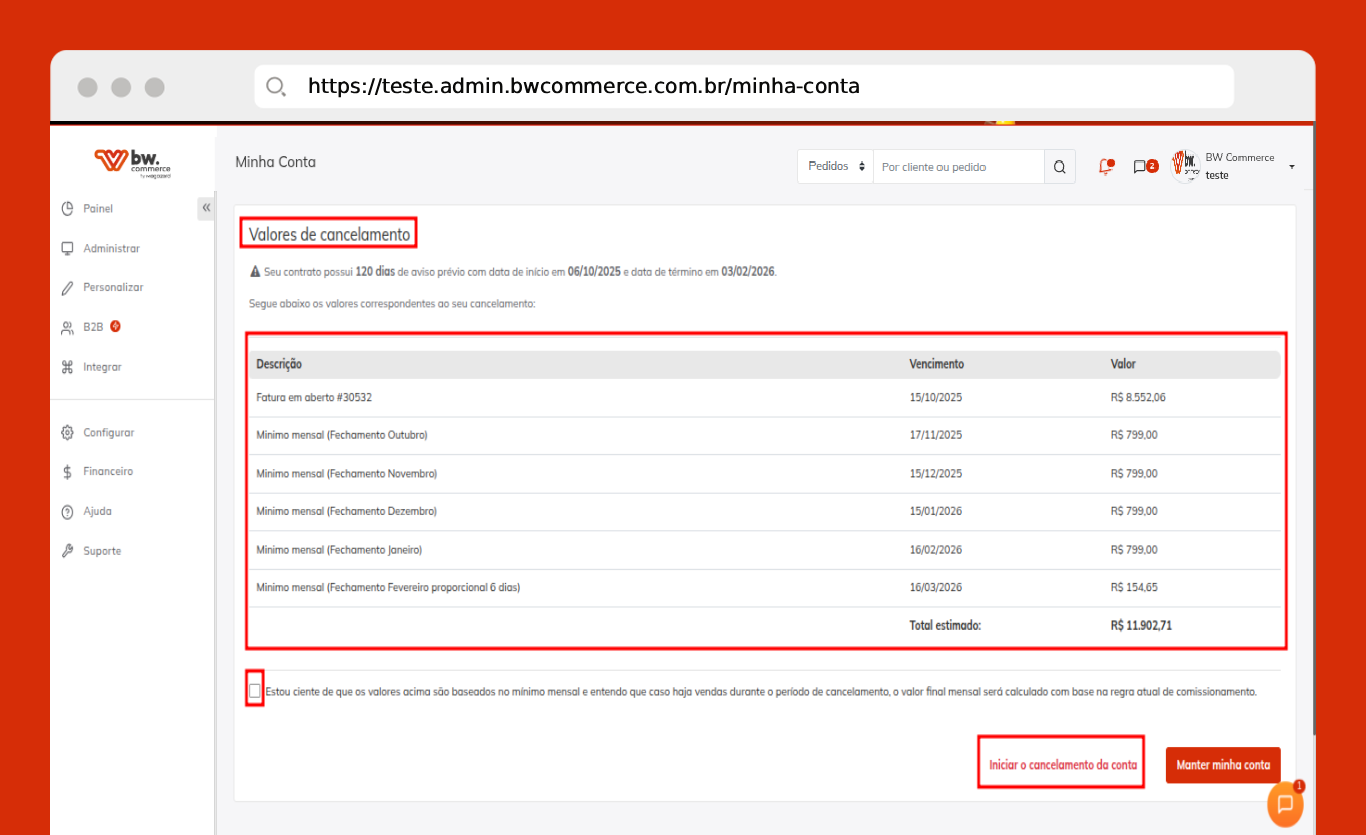
Task: Collapse the sidebar with double chevron
Action: pos(206,208)
